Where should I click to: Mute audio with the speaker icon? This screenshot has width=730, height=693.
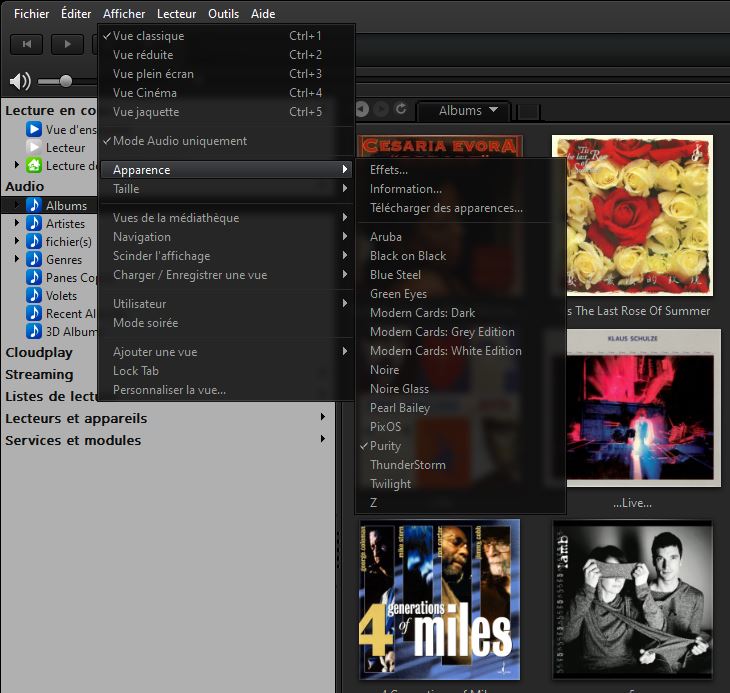click(x=19, y=81)
